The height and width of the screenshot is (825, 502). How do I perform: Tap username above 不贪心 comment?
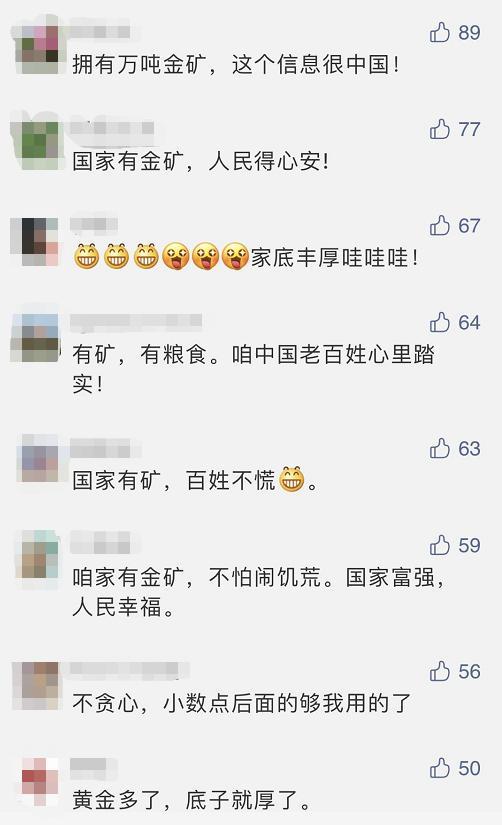(129, 669)
